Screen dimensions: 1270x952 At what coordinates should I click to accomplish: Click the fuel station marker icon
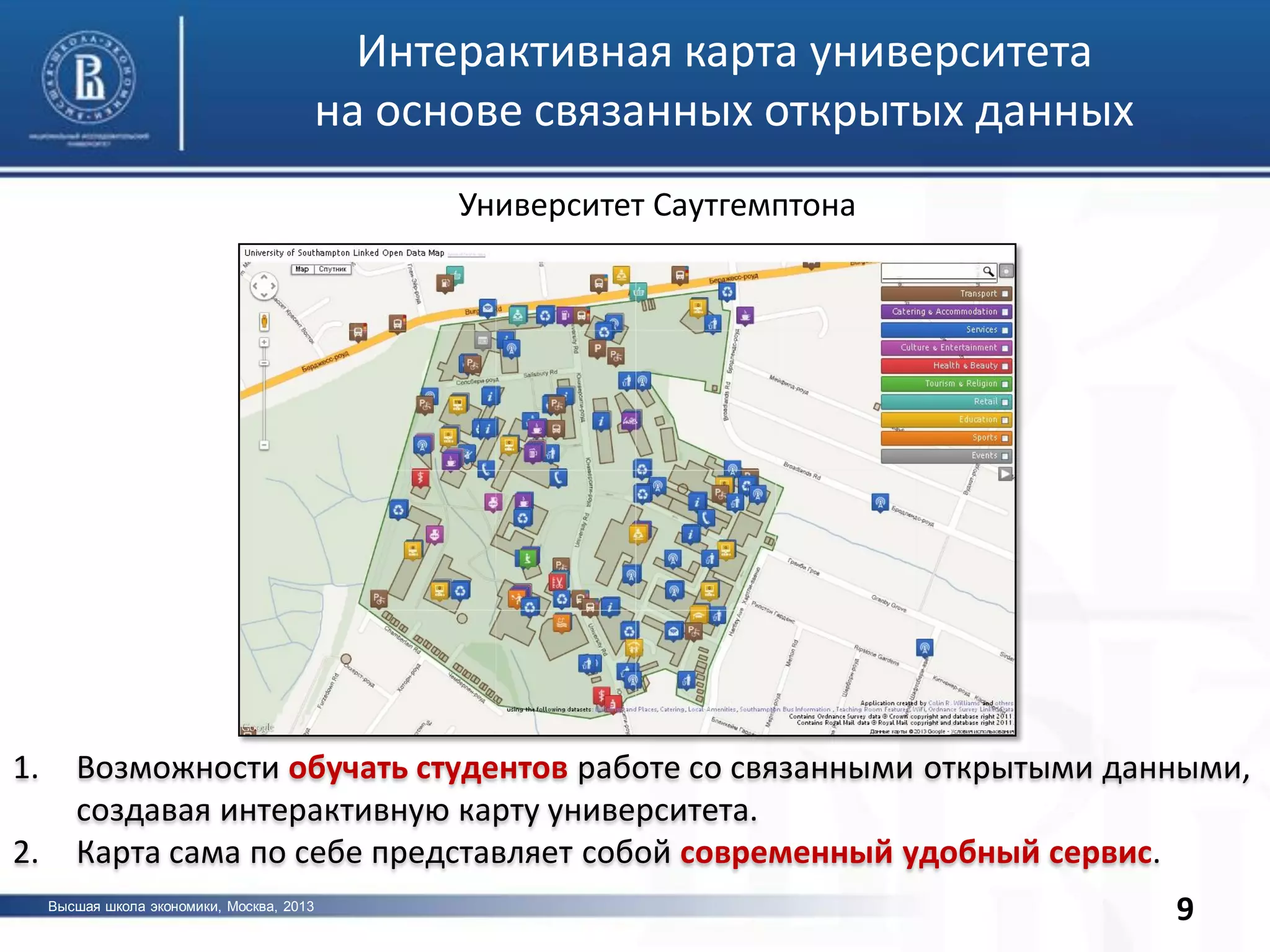pos(444,283)
